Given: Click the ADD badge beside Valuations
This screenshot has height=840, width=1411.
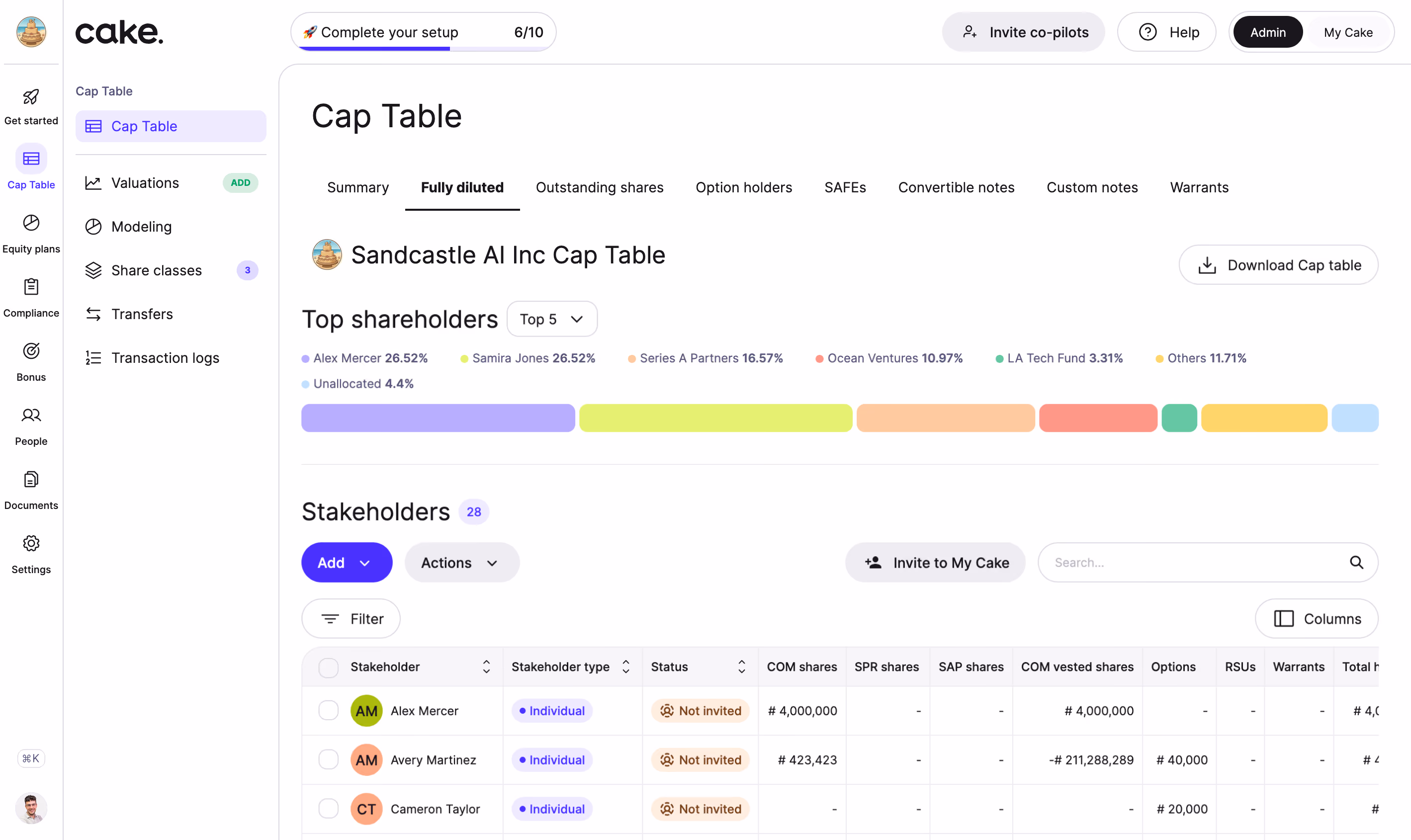Looking at the screenshot, I should pos(240,183).
